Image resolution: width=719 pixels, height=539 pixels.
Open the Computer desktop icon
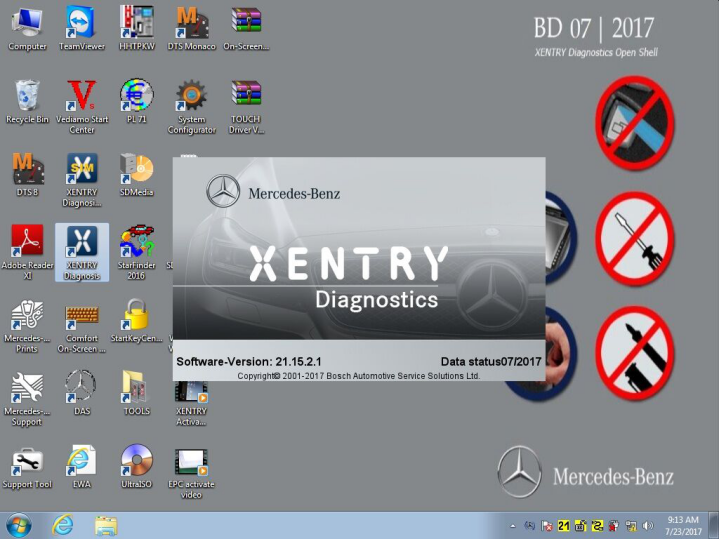click(27, 29)
